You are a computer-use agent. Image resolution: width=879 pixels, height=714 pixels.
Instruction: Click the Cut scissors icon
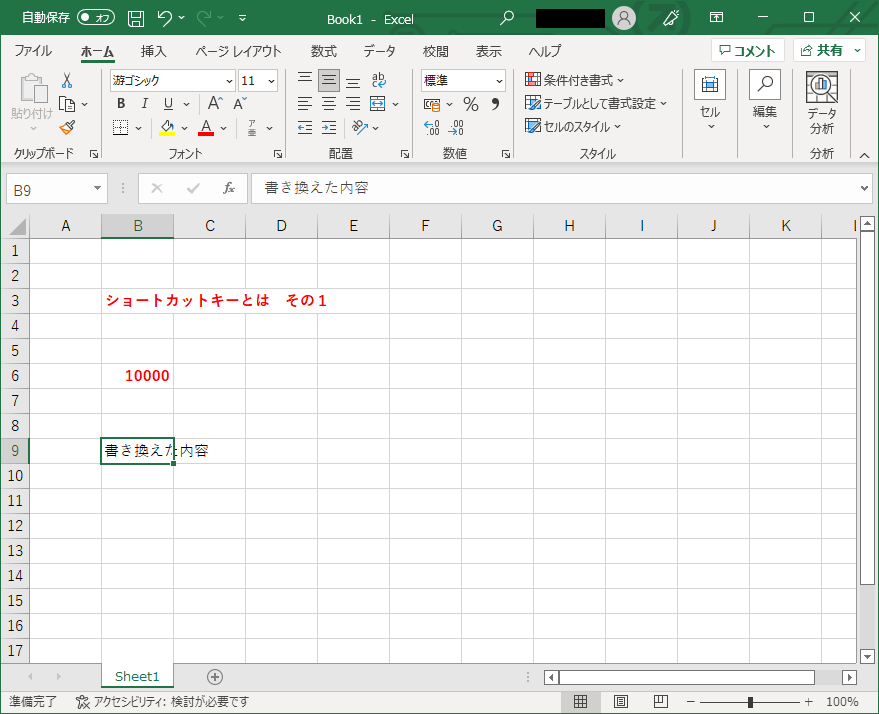tap(67, 81)
